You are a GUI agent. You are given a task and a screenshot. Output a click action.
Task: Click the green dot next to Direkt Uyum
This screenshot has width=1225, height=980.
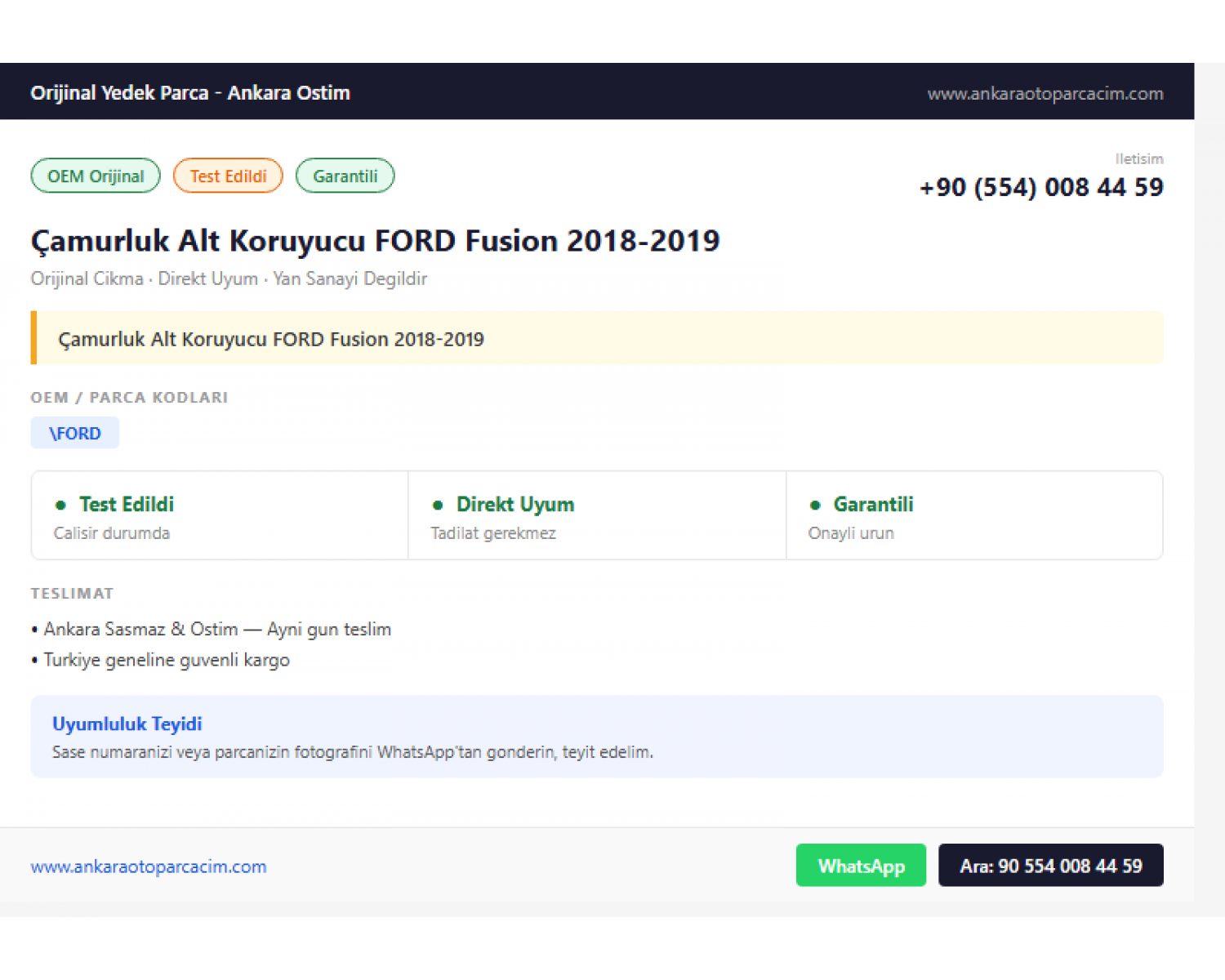click(x=438, y=506)
